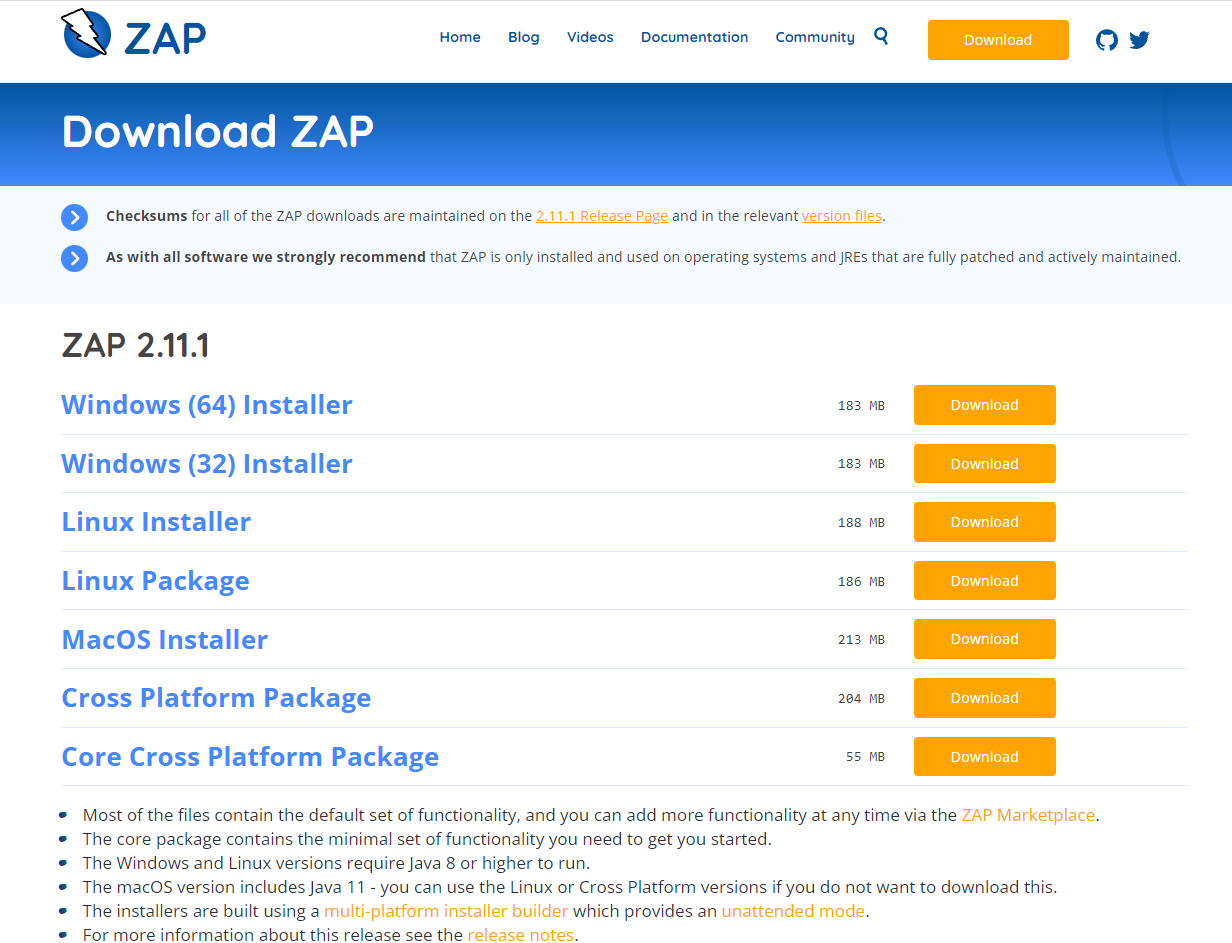Open the Videos menu item
Viewport: 1232px width, 943px height.
(590, 37)
